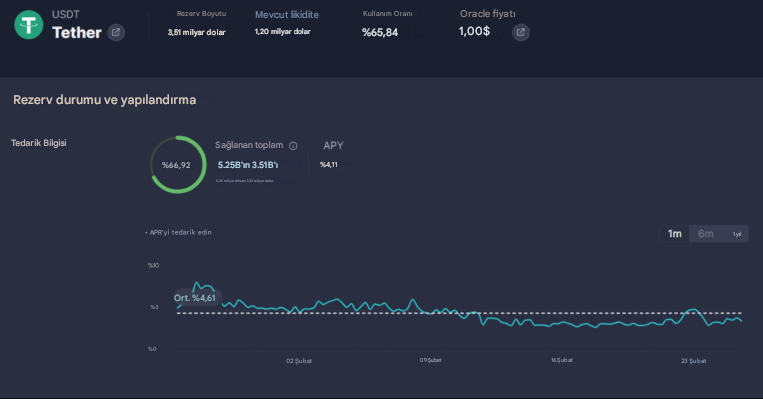Open the external link icon beside Oracle fiyatı
This screenshot has height=399, width=763.
click(521, 33)
